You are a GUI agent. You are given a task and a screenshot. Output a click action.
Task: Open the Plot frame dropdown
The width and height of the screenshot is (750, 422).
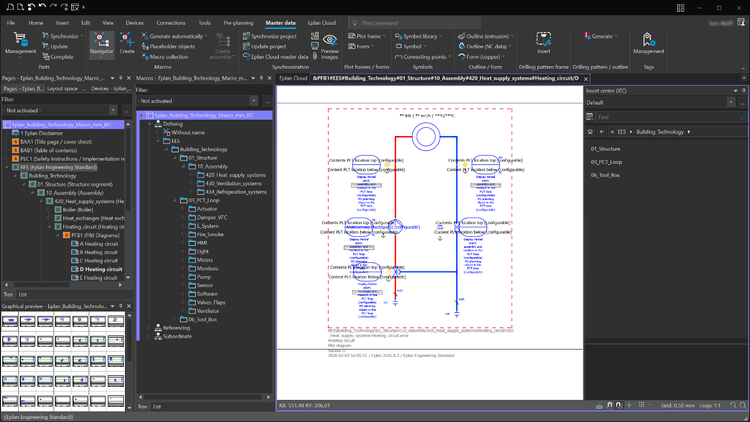pyautogui.click(x=384, y=36)
